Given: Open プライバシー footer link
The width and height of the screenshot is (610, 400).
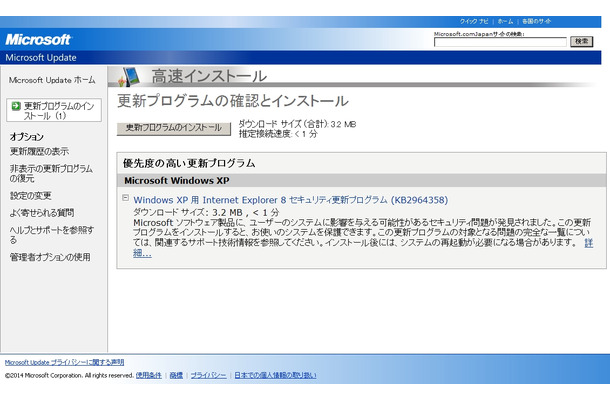Looking at the screenshot, I should 208,375.
